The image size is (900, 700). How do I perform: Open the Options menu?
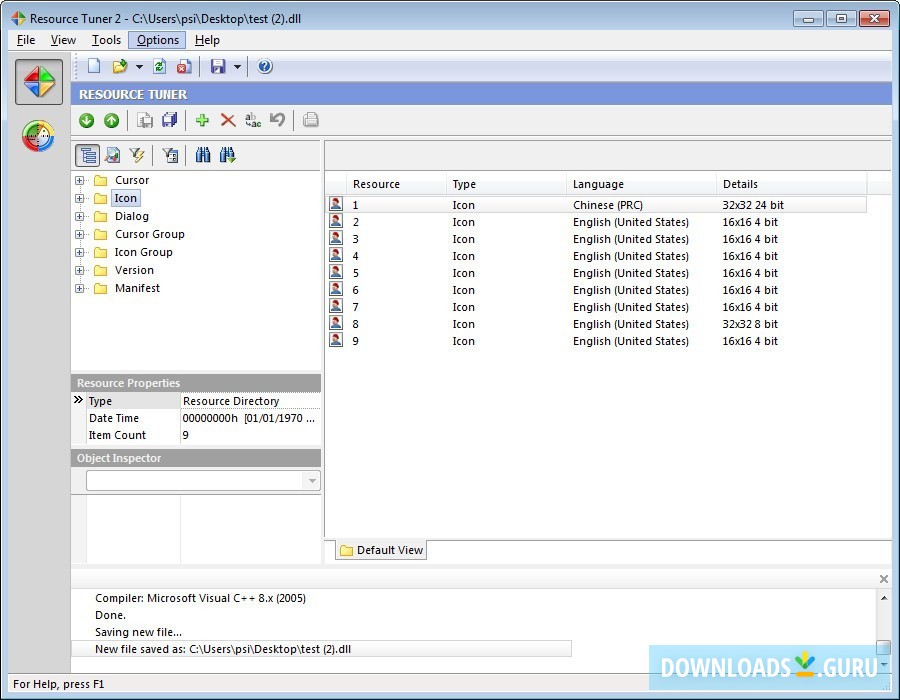[157, 40]
